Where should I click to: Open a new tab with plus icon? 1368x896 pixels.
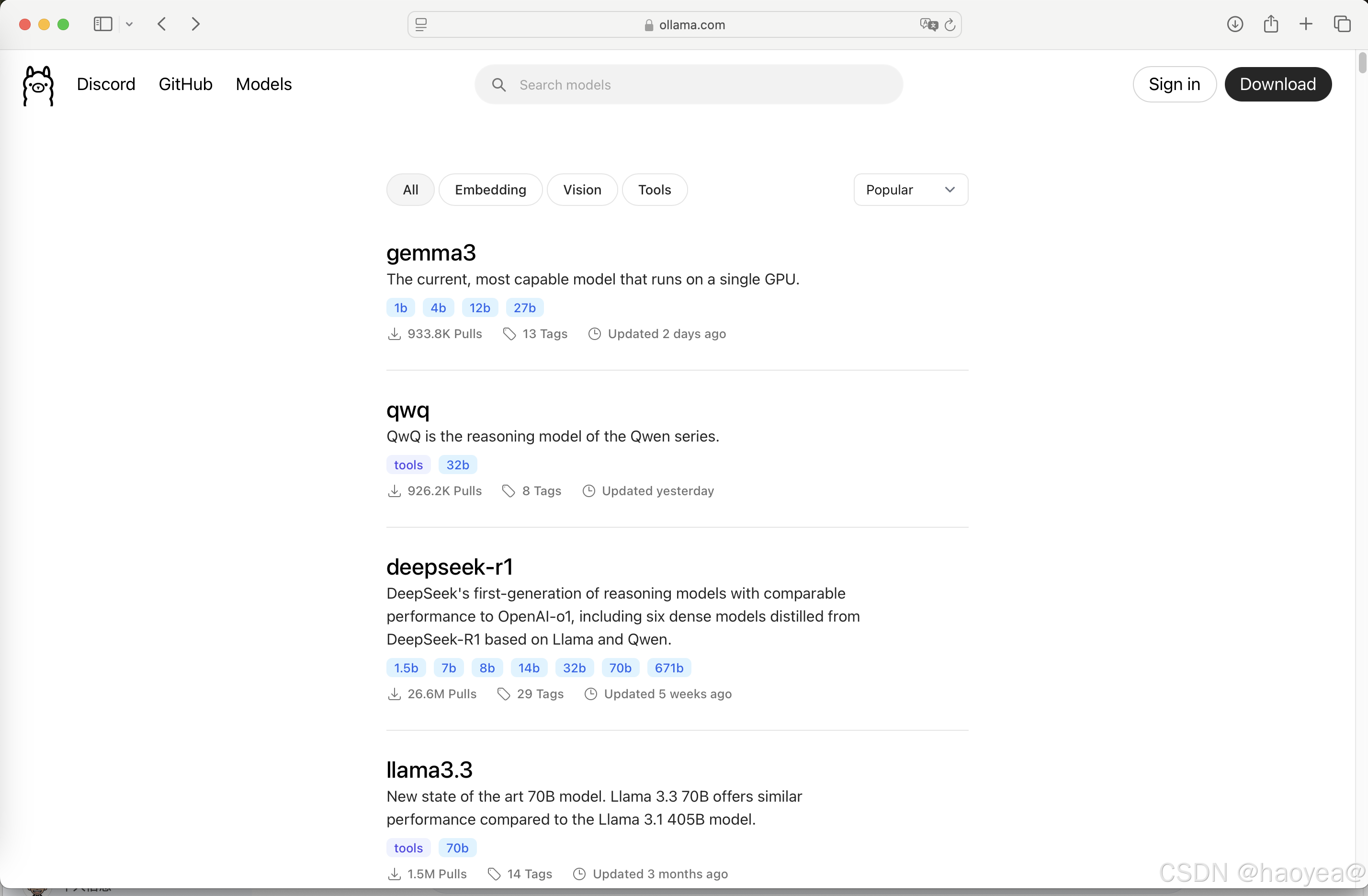(x=1306, y=24)
